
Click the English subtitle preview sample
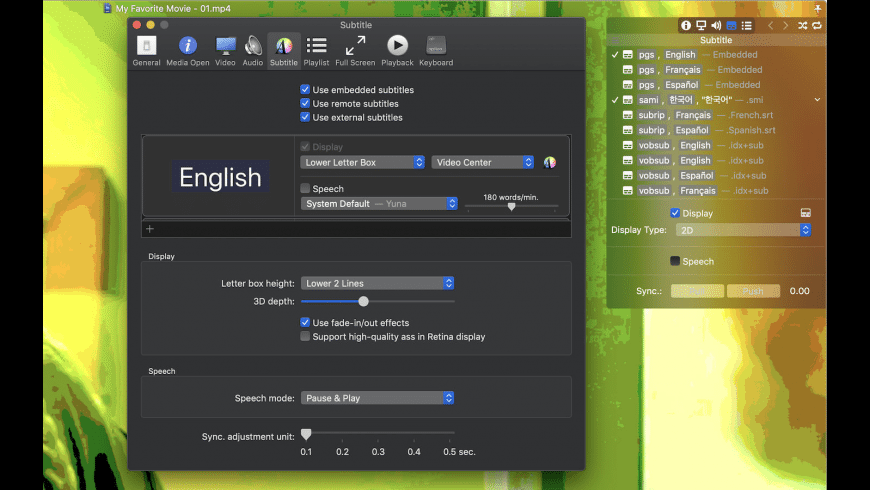click(x=220, y=177)
